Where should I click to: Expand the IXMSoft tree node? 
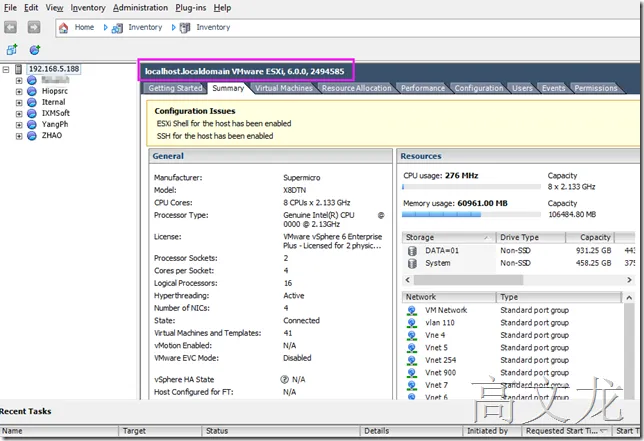(19, 114)
